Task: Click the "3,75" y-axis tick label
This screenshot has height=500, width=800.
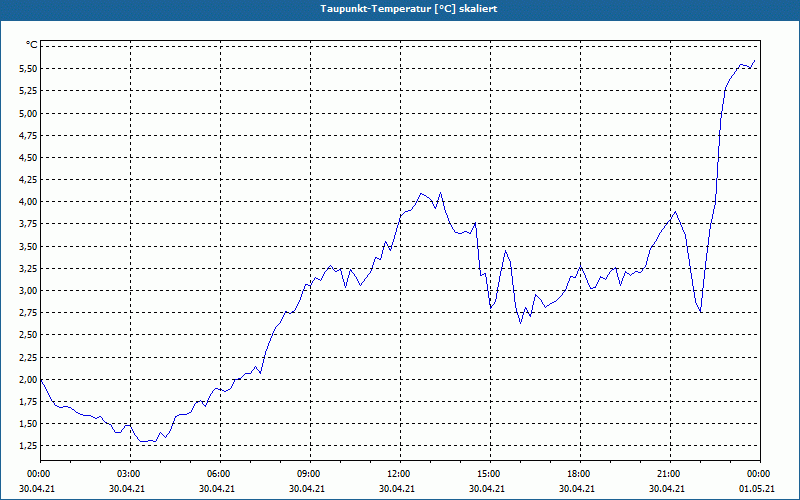Action: click(x=29, y=224)
